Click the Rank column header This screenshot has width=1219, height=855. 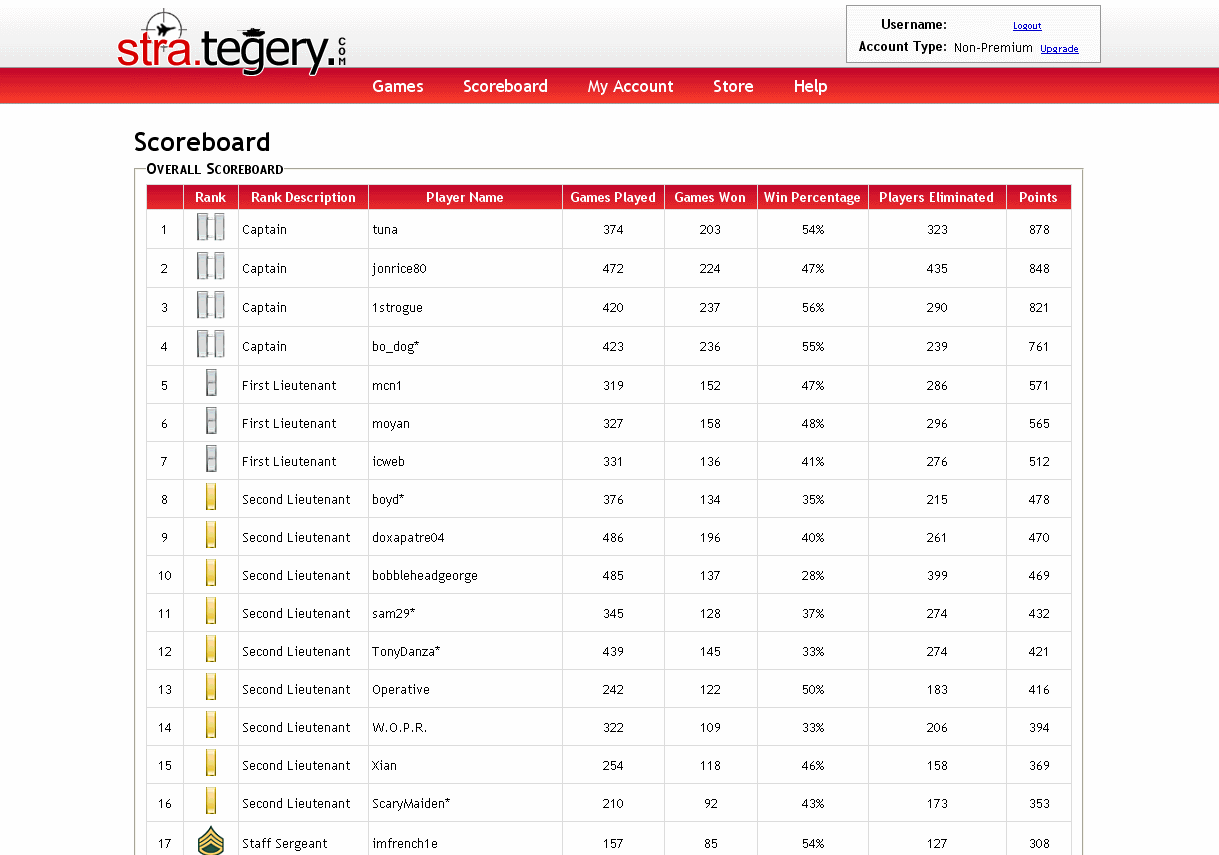click(211, 197)
